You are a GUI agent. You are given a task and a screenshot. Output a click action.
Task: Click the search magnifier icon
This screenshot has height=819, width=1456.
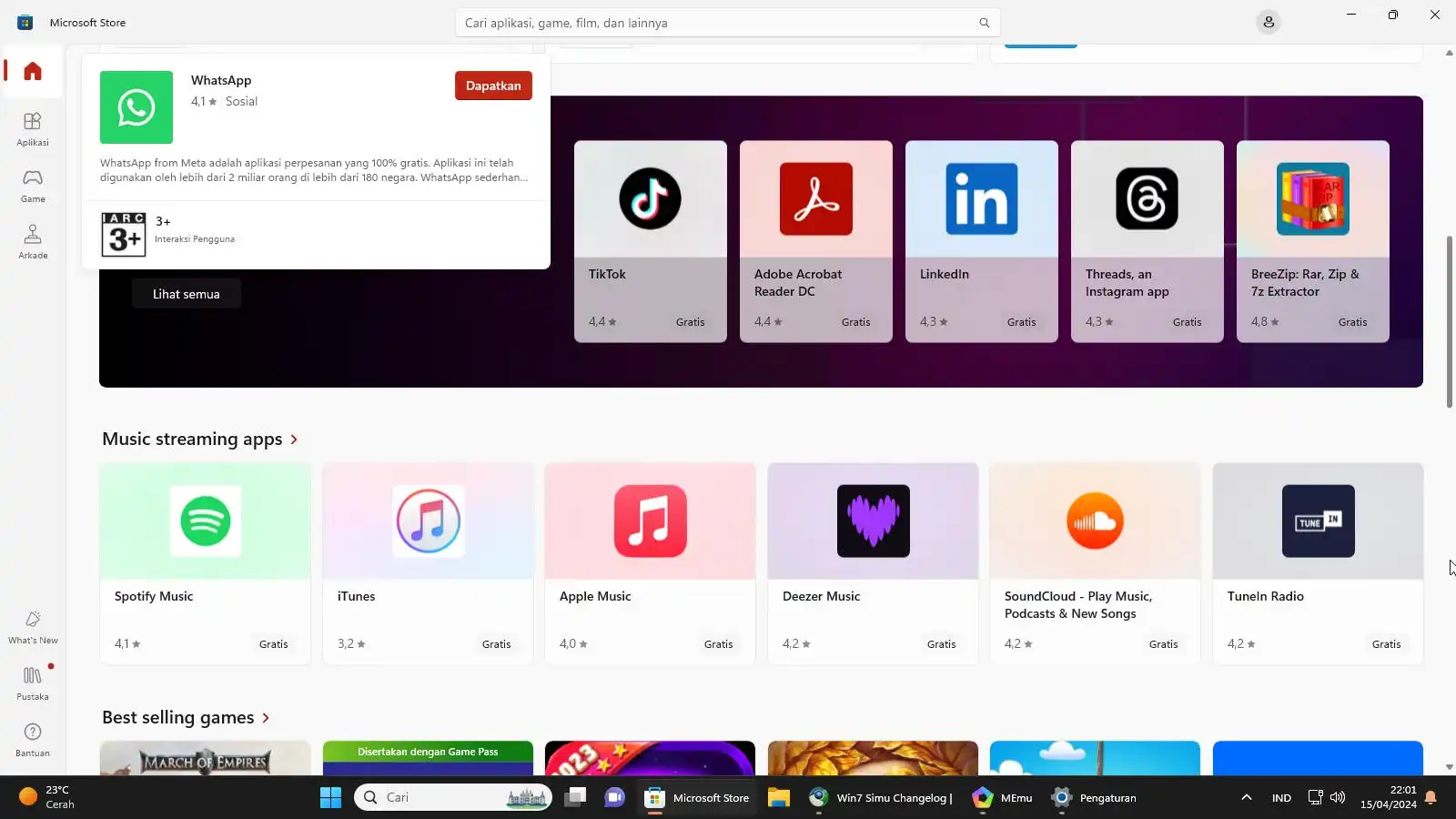pyautogui.click(x=984, y=23)
